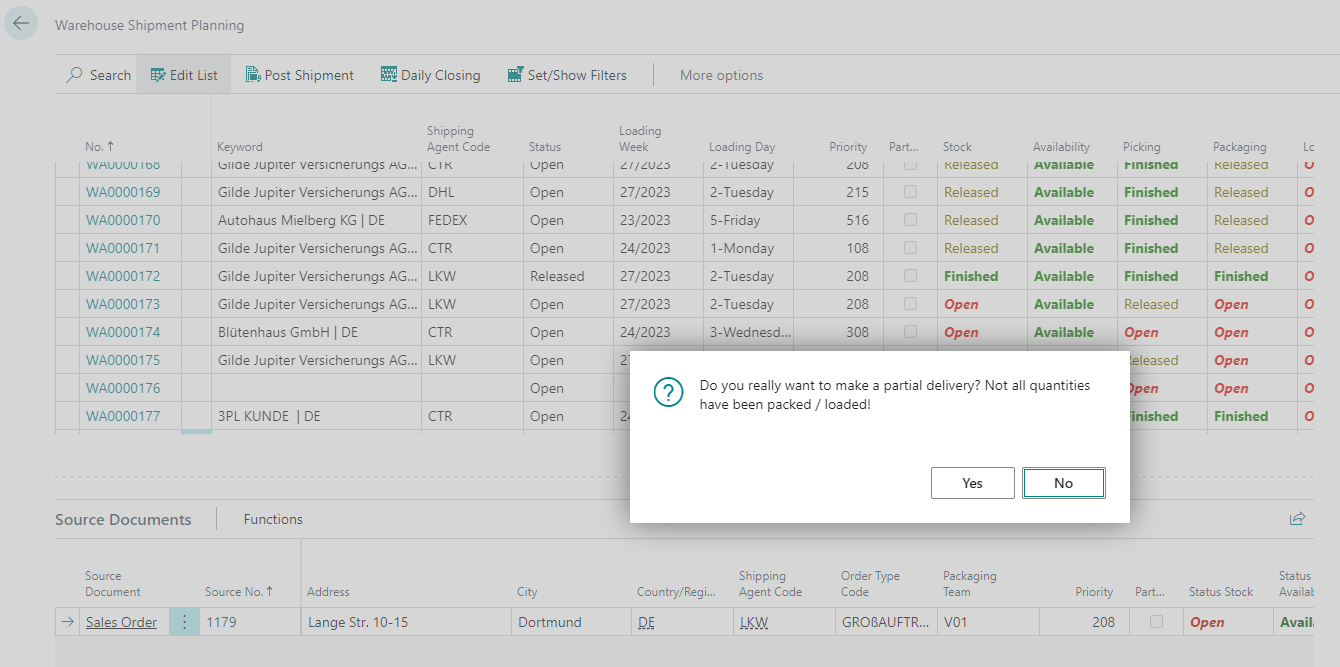This screenshot has width=1340, height=667.
Task: Click the share icon beside Source Documents
Action: click(1297, 519)
